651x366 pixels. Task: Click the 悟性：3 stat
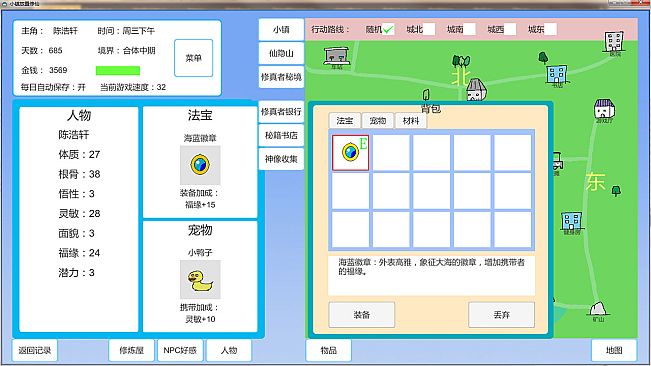76,194
